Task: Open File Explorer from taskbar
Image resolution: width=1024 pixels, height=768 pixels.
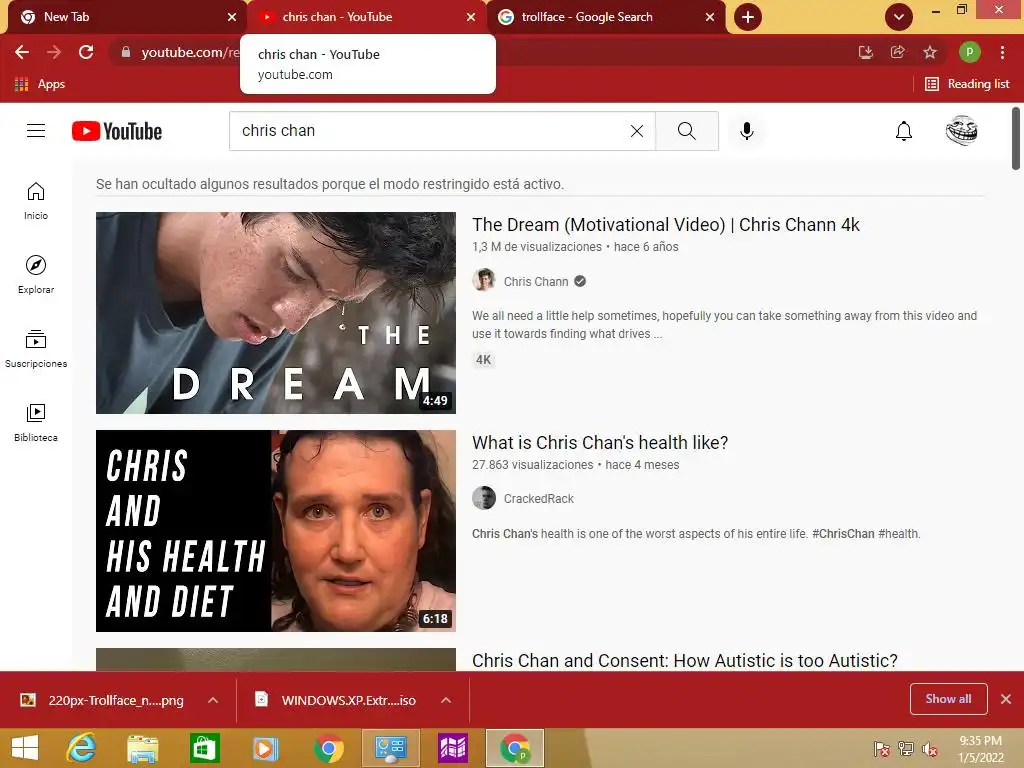Action: 142,748
